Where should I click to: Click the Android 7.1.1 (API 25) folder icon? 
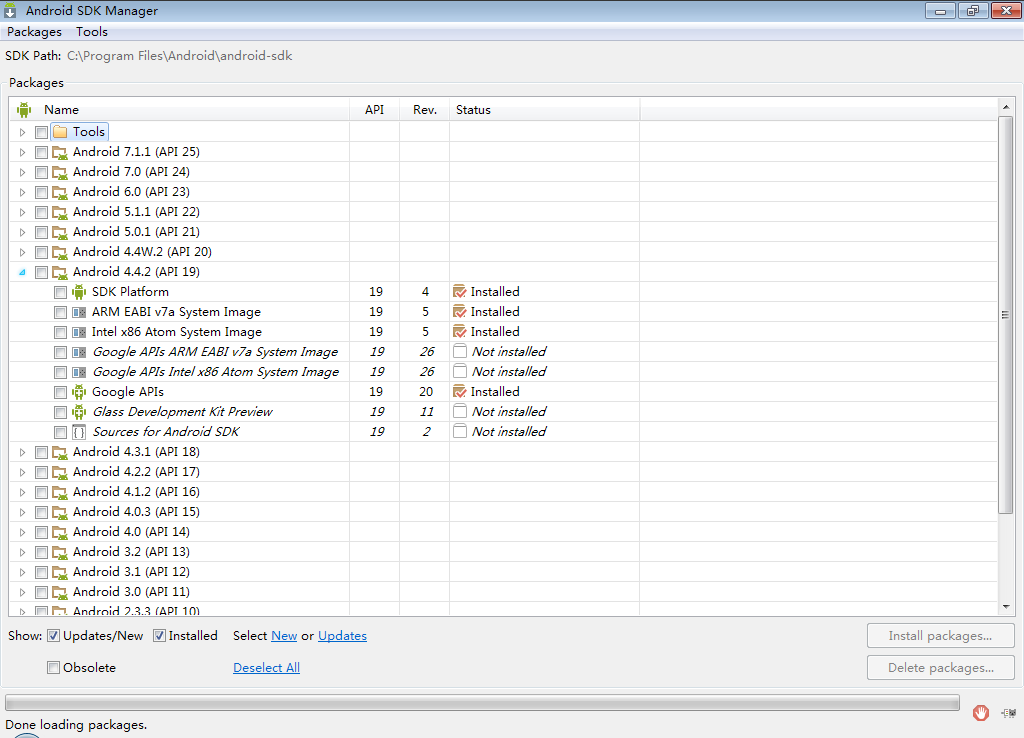pyautogui.click(x=60, y=153)
